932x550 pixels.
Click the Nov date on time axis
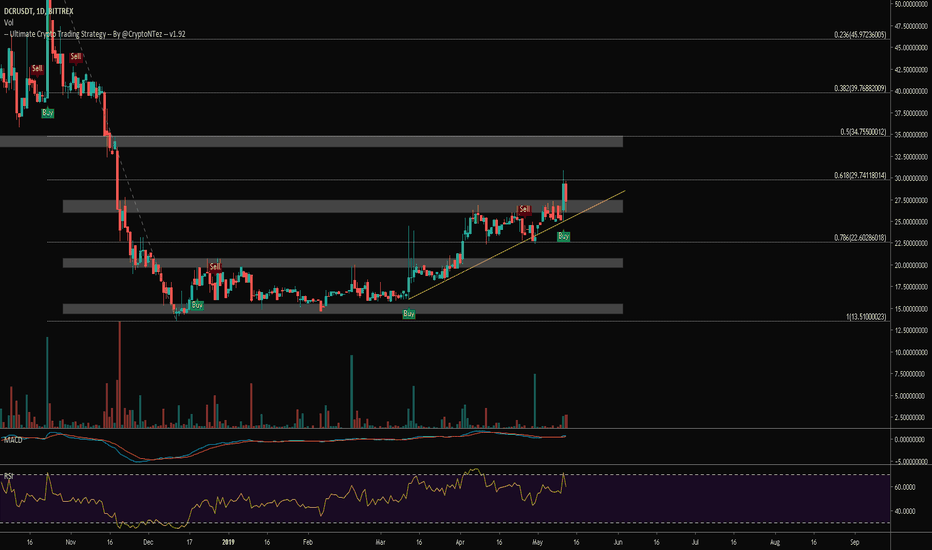pyautogui.click(x=71, y=542)
